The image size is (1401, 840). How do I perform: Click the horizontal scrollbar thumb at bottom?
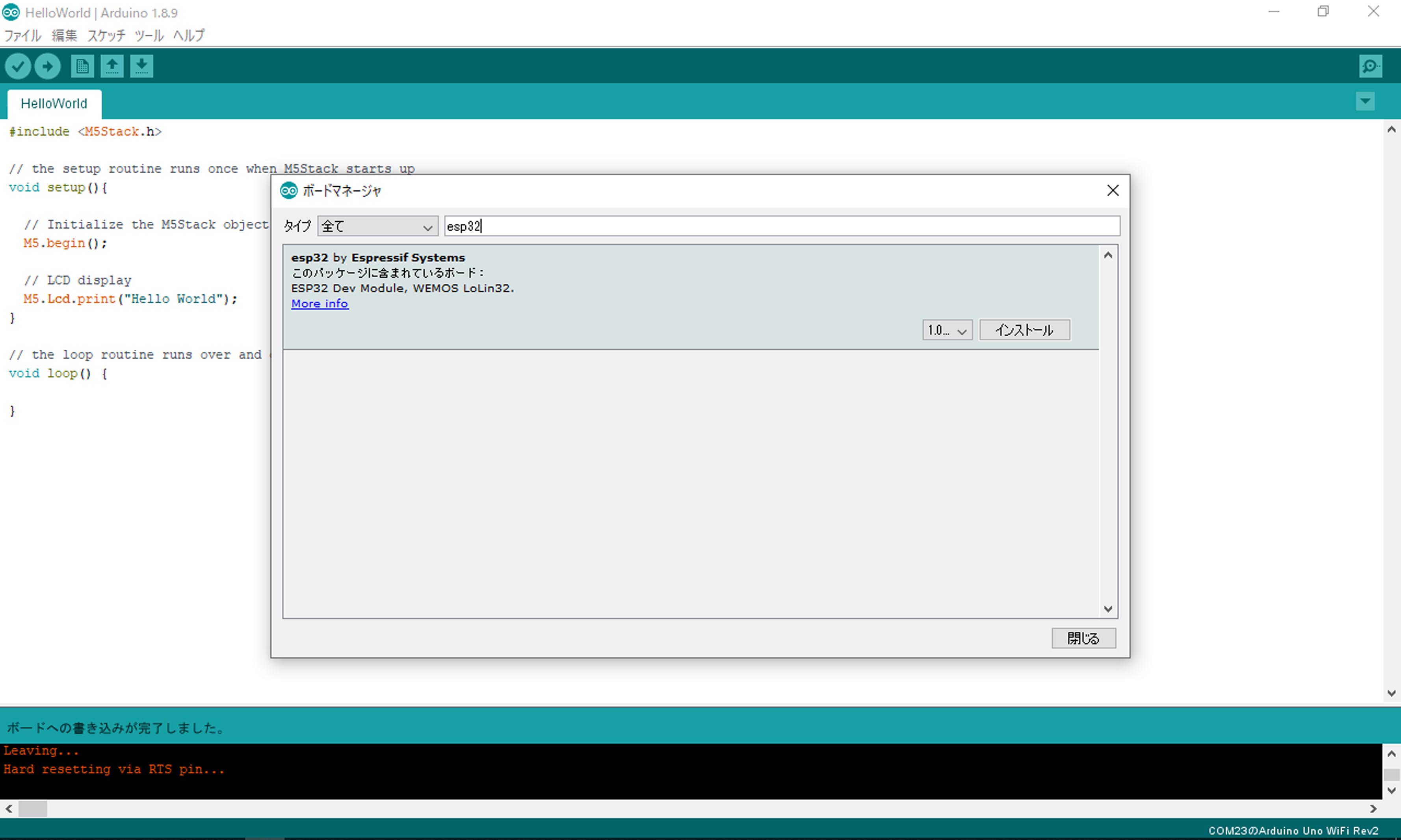[32, 809]
